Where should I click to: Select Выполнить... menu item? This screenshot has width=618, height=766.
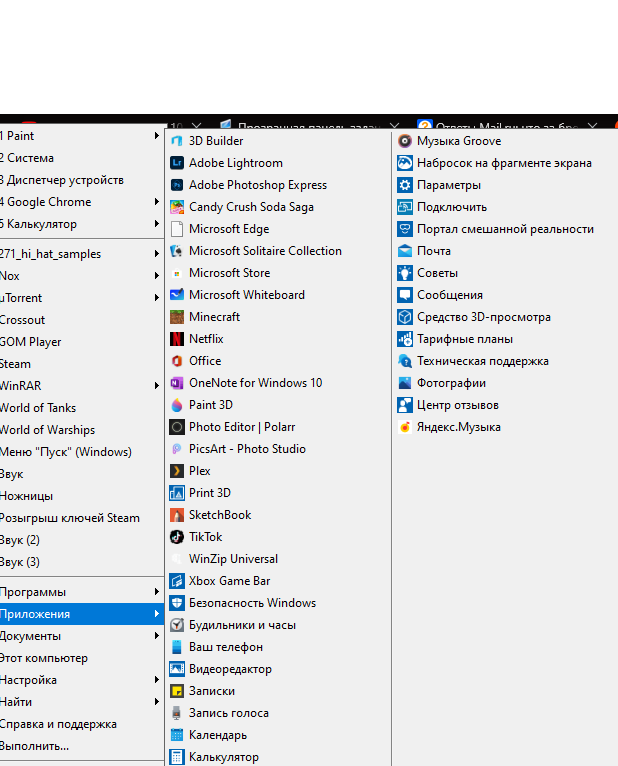click(x=82, y=746)
